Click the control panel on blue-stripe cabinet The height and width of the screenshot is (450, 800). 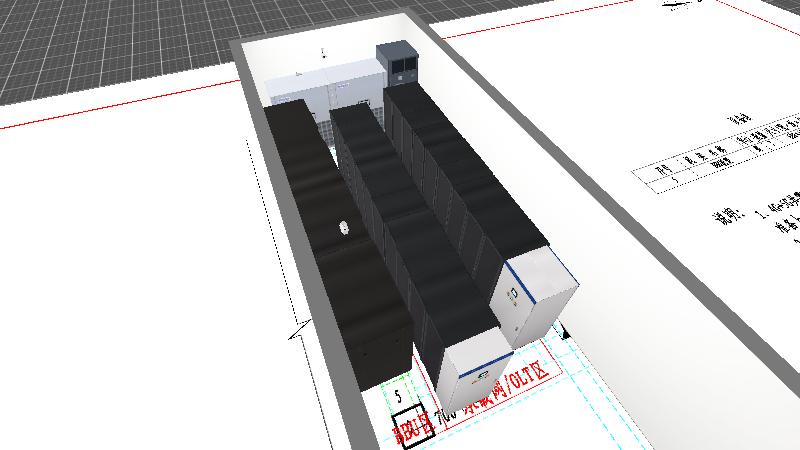click(x=511, y=293)
